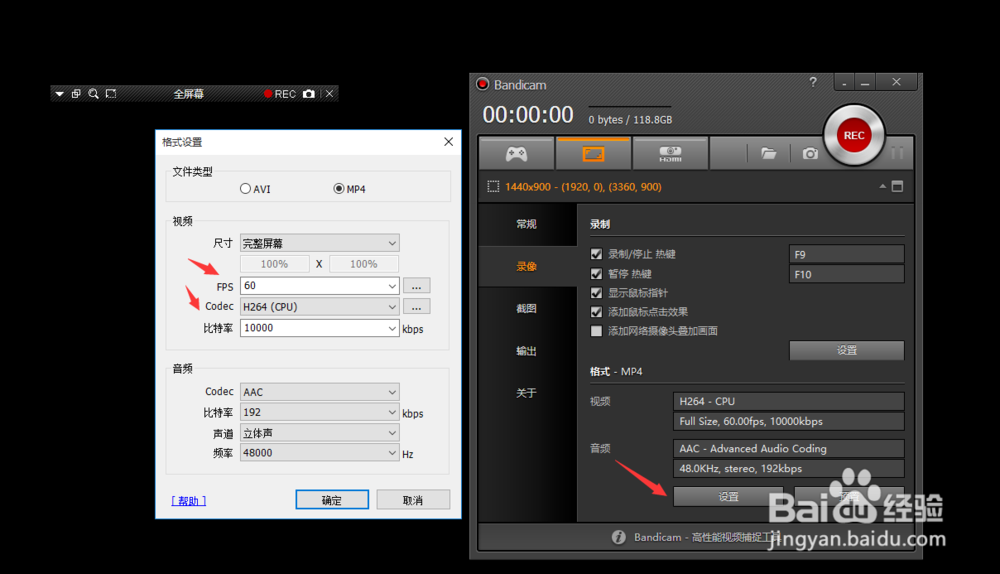Toggle the pause hotkey checkbox
The width and height of the screenshot is (1000, 574).
click(x=596, y=274)
